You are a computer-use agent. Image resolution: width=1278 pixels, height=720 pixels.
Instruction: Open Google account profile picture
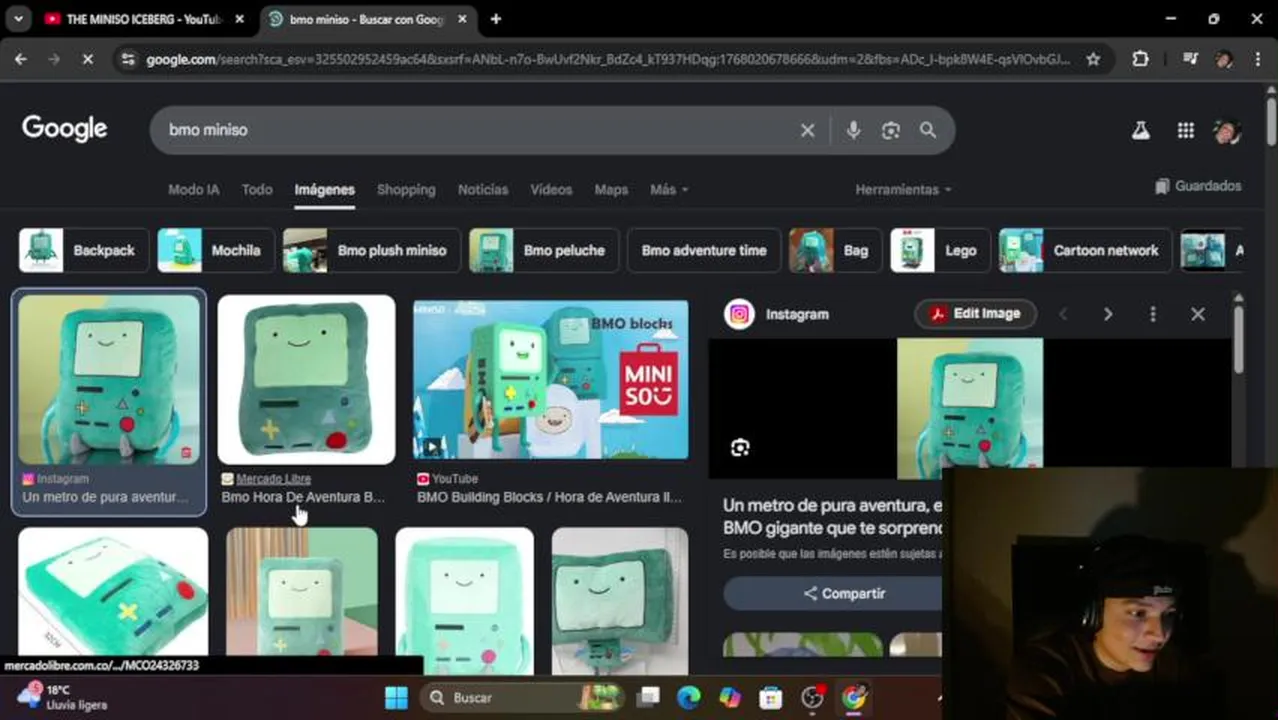click(1227, 130)
